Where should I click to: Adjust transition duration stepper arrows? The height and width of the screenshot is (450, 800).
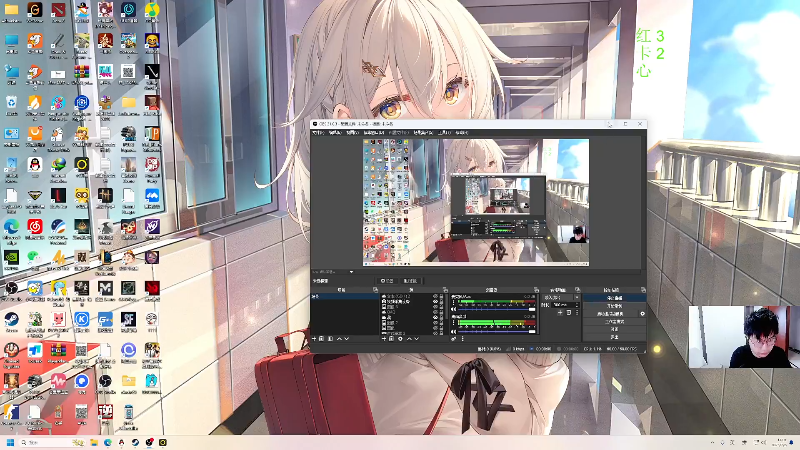point(577,305)
